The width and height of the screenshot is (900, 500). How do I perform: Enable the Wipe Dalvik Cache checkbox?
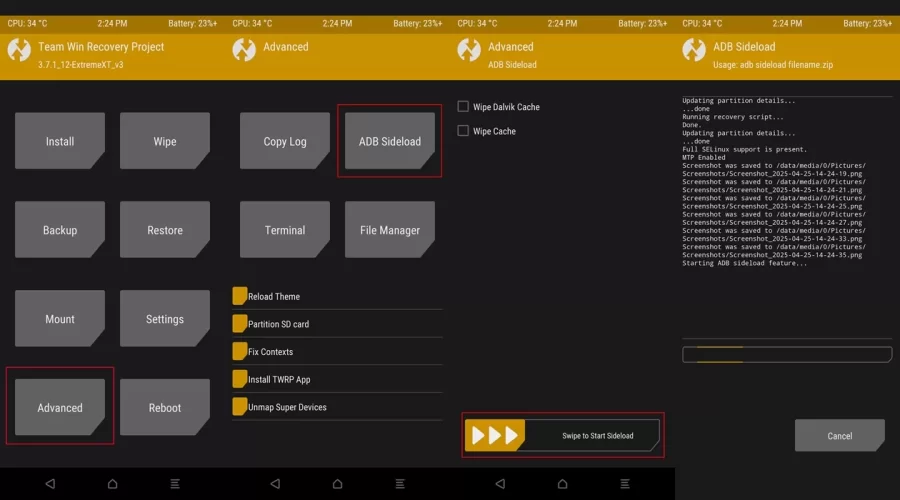click(463, 107)
